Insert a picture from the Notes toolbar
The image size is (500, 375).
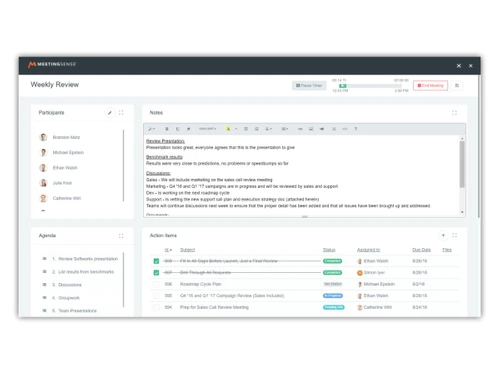tap(311, 129)
